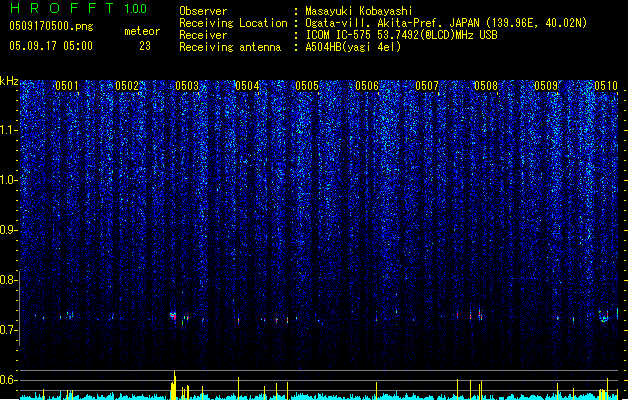Click the 0501 time marker

[67, 86]
